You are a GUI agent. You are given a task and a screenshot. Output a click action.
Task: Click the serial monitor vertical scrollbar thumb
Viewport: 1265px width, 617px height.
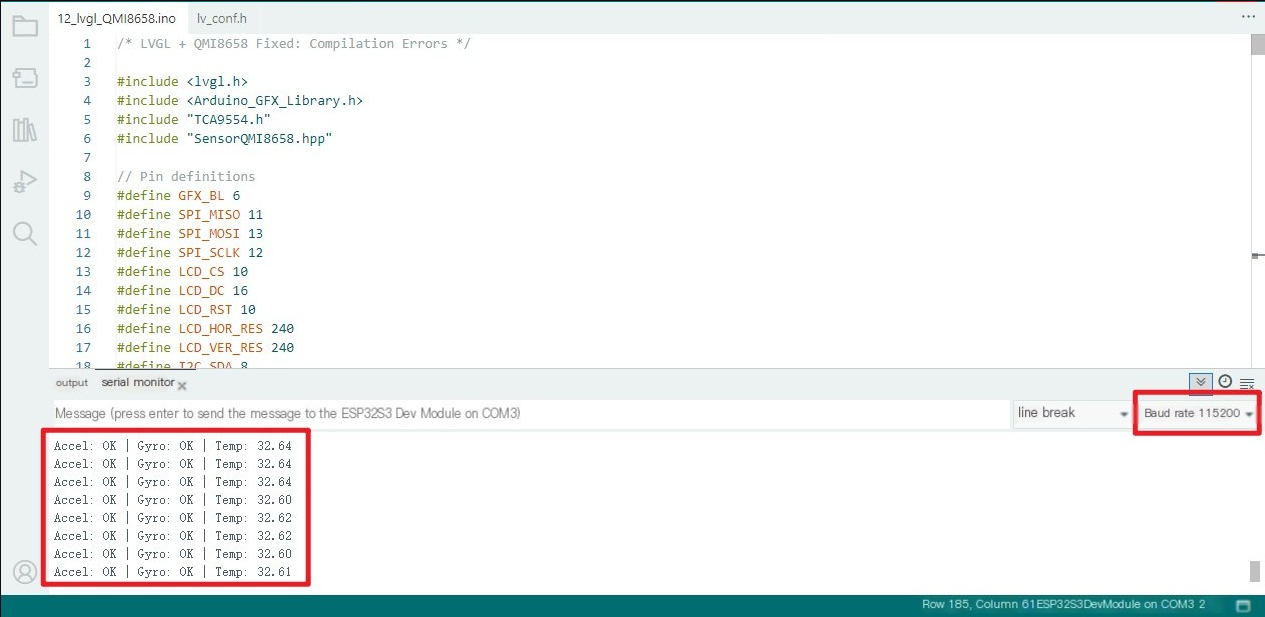point(1255,571)
